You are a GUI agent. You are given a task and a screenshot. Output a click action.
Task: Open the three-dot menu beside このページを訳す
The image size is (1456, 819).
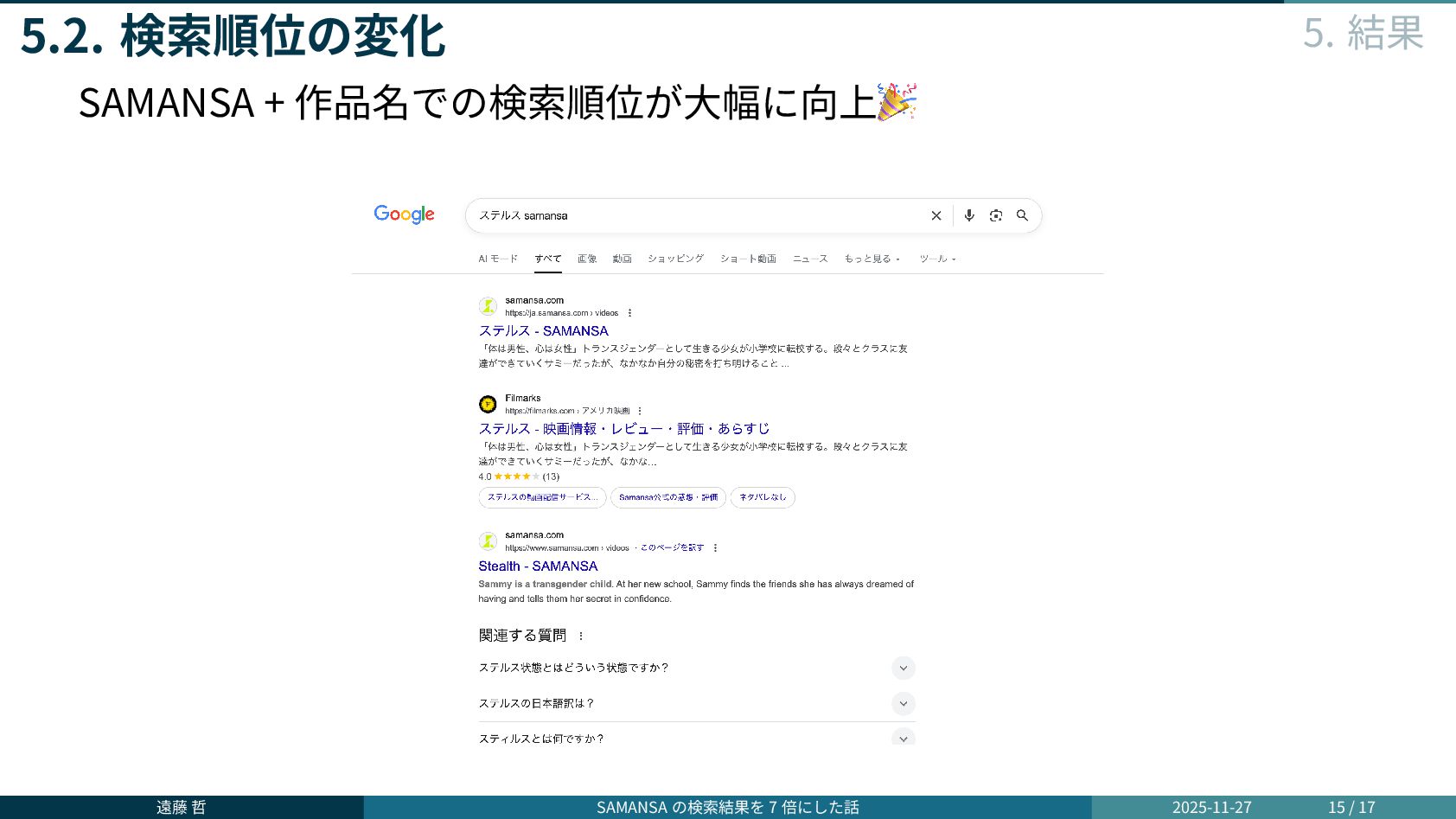click(x=715, y=547)
